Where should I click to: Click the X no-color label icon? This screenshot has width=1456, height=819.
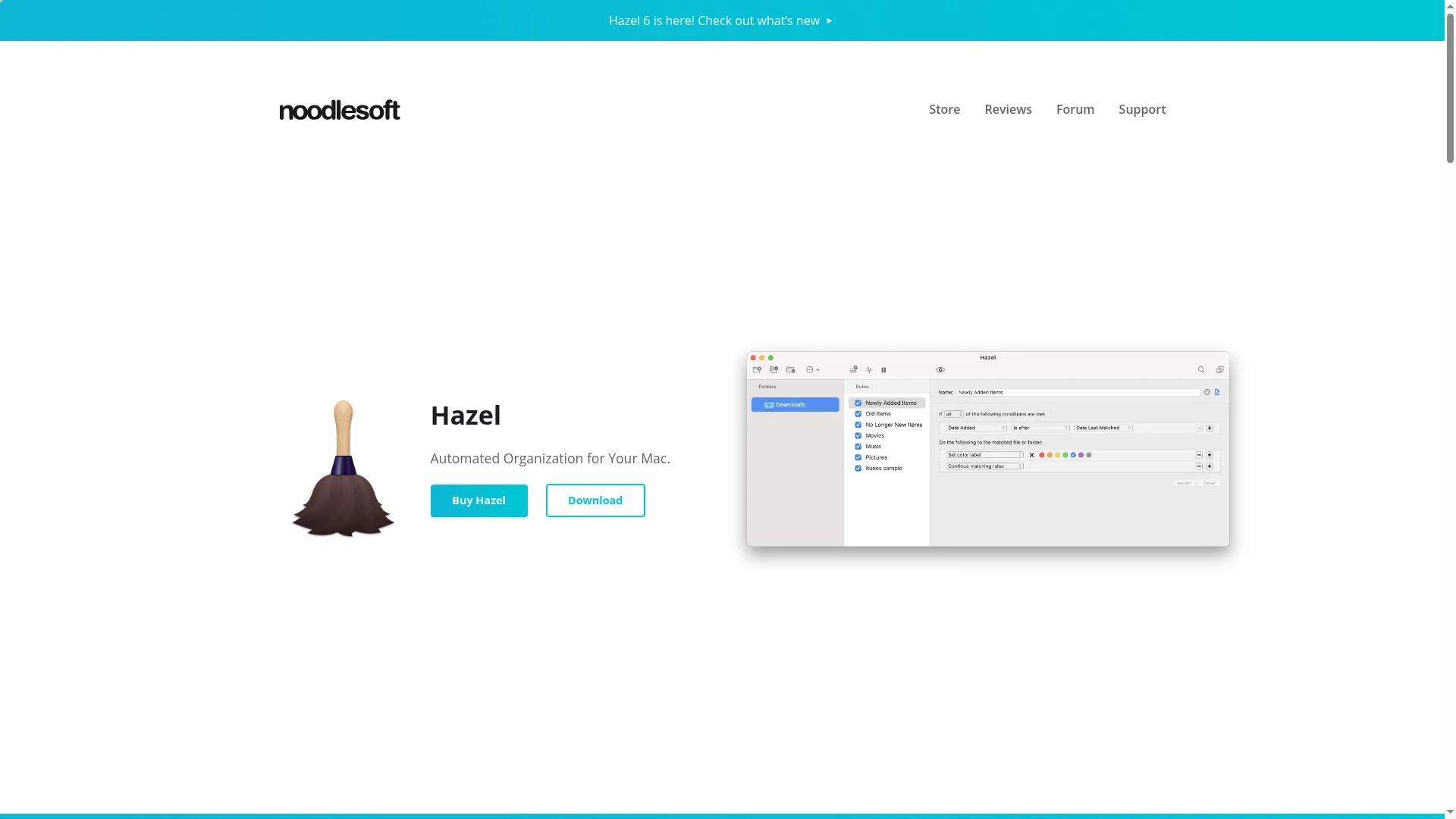tap(1031, 455)
